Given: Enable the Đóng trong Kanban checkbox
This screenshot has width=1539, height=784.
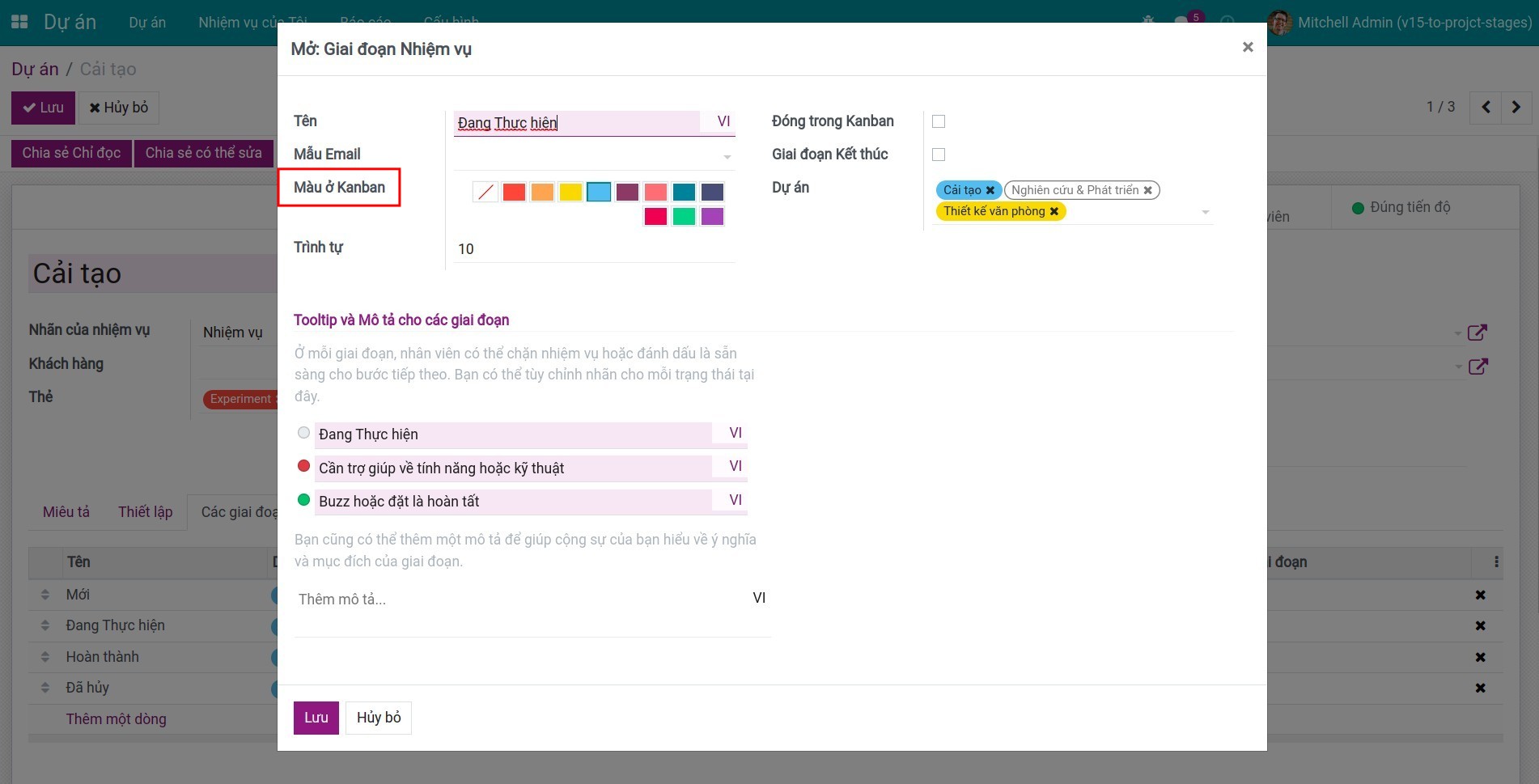Looking at the screenshot, I should (x=939, y=121).
